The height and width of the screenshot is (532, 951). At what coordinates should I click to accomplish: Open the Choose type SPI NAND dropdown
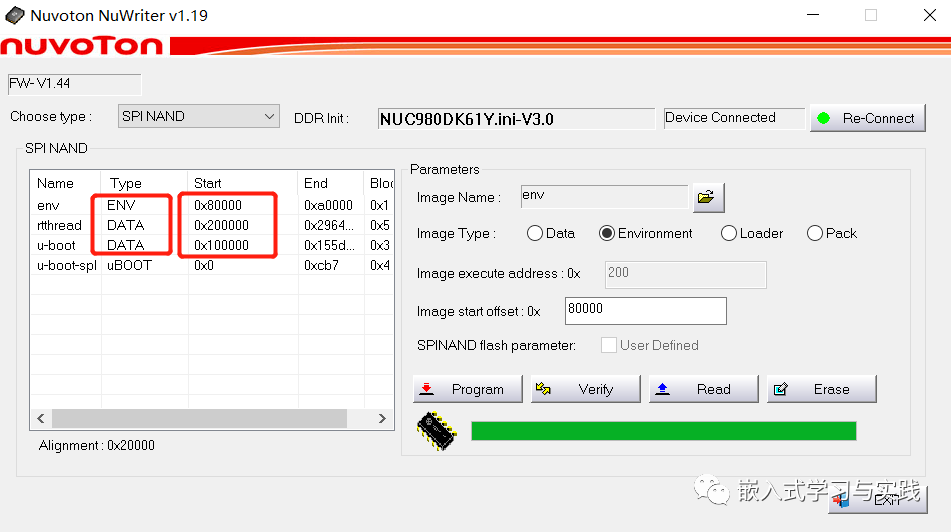click(x=198, y=116)
